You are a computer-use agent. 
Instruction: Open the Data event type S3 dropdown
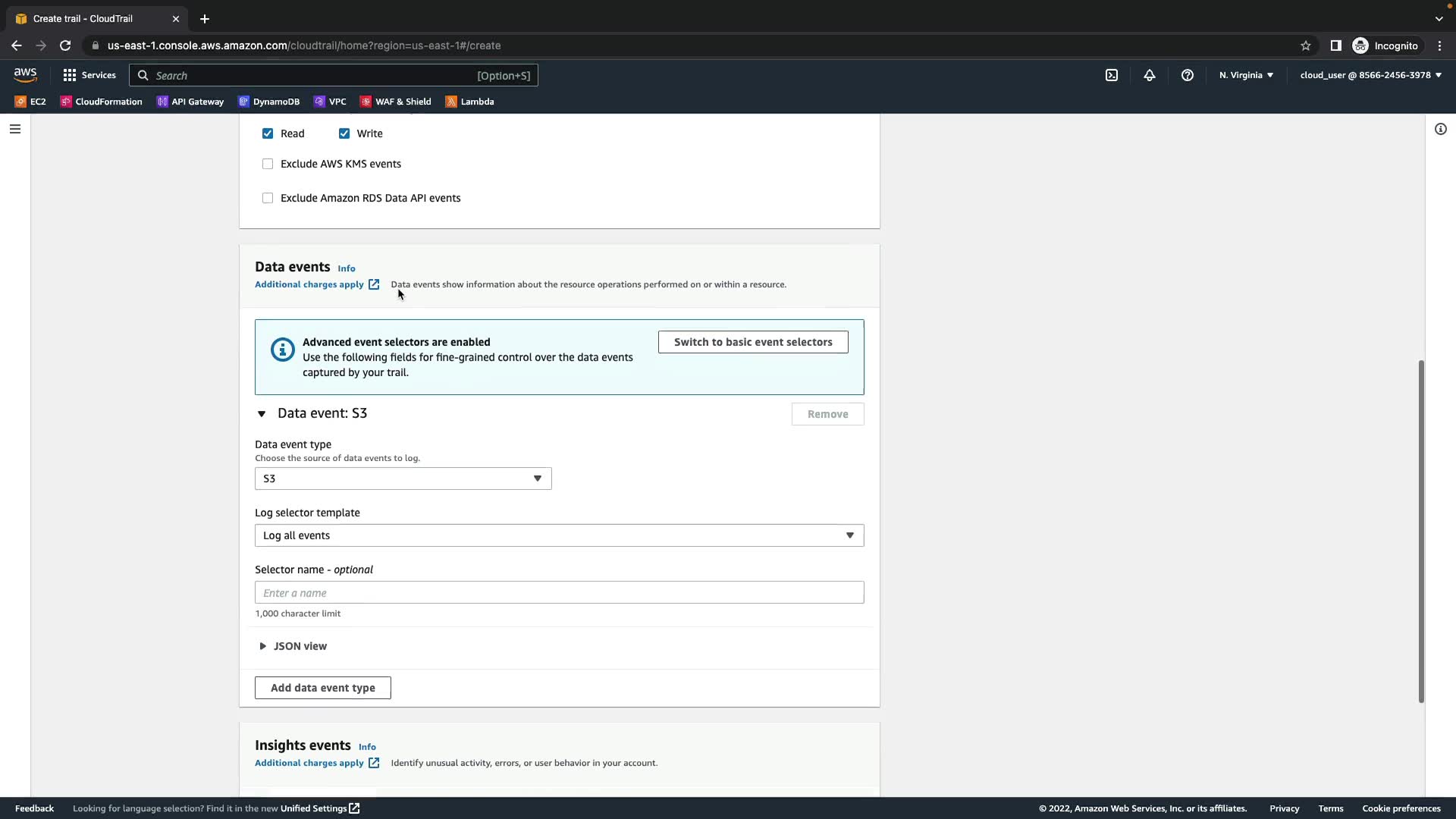coord(403,479)
